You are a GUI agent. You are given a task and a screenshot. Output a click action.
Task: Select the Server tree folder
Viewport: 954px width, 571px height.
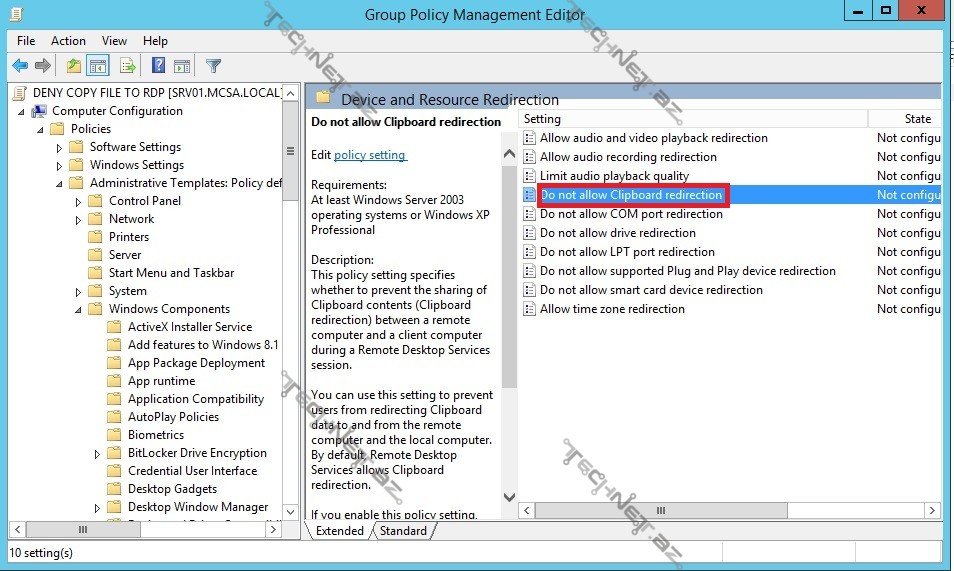click(x=125, y=255)
